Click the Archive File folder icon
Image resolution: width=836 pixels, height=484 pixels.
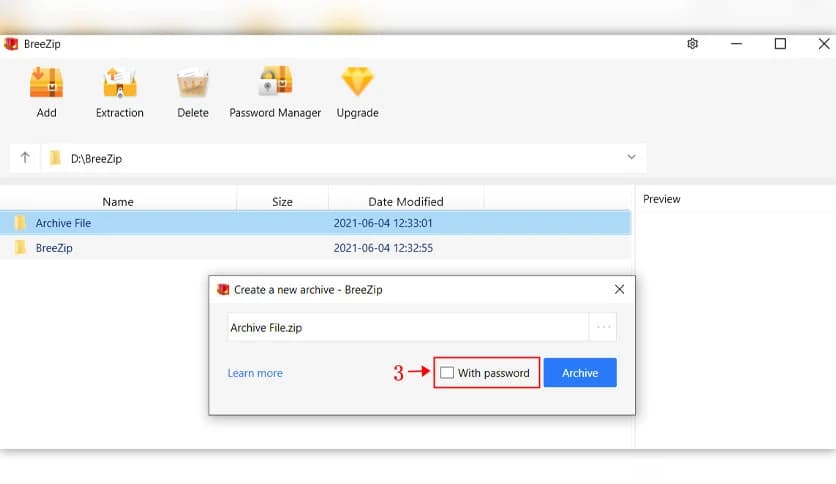pyautogui.click(x=20, y=223)
